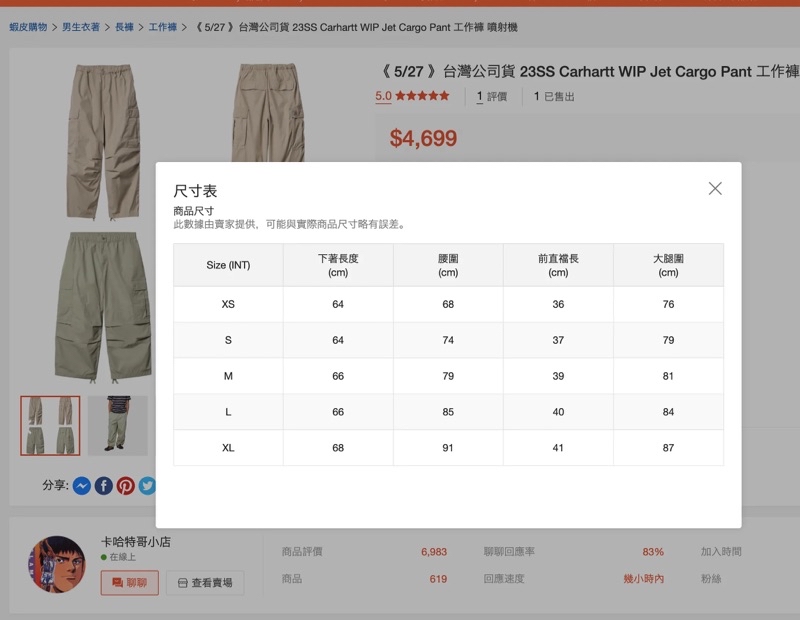Open the 蝦皮購物 breadcrumb link

click(x=30, y=27)
